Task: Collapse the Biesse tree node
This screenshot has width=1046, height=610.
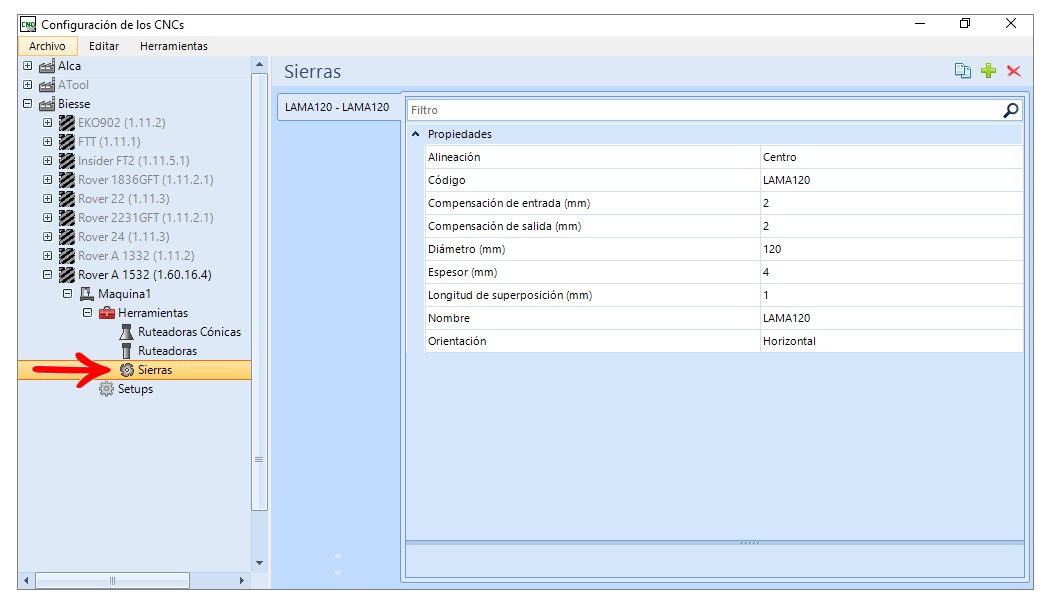Action: tap(27, 104)
